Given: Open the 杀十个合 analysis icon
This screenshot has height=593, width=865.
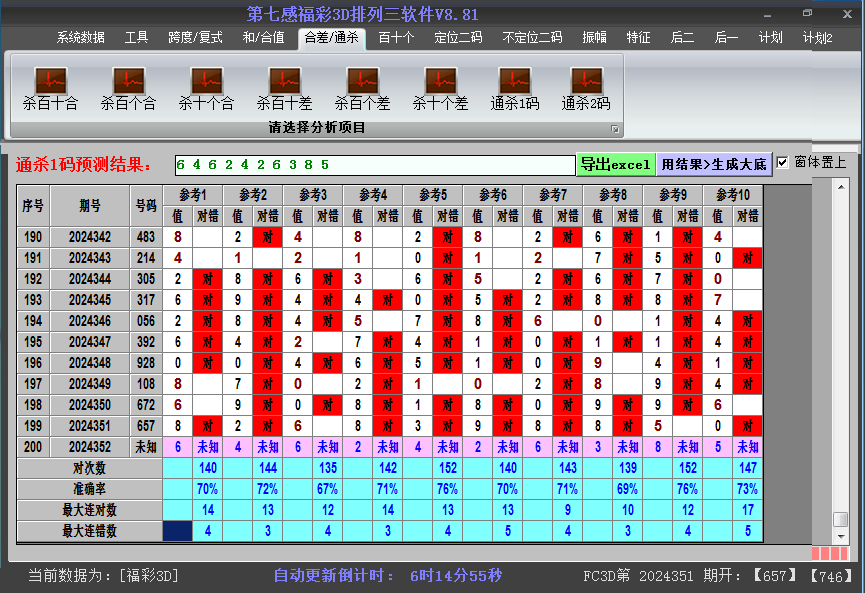Looking at the screenshot, I should [x=206, y=89].
